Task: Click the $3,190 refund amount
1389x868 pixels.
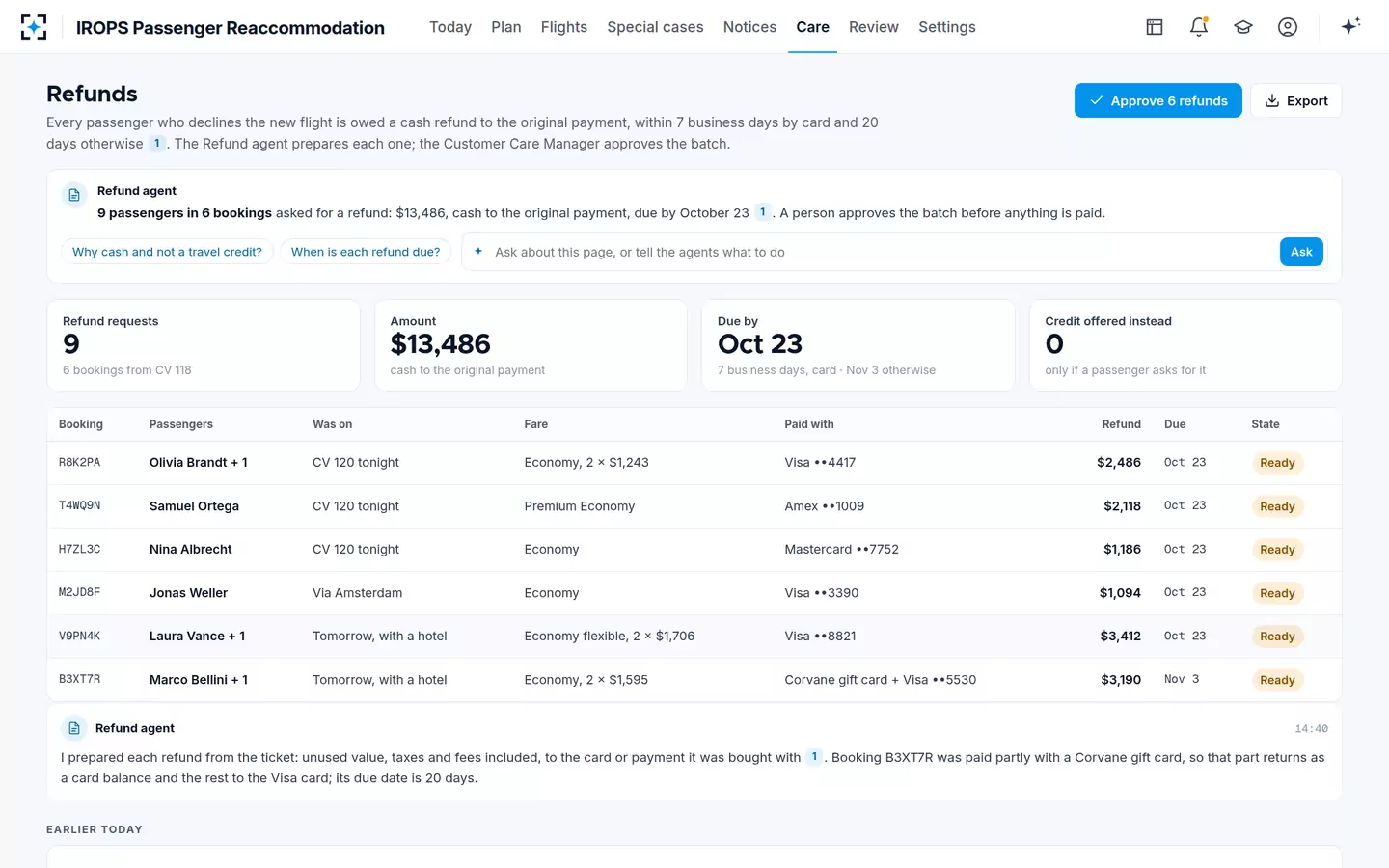Action: (x=1121, y=680)
